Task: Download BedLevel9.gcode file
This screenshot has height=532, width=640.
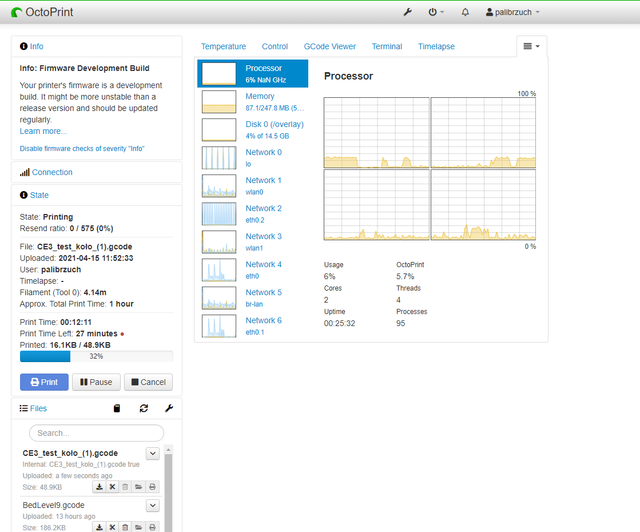Action: (x=99, y=527)
